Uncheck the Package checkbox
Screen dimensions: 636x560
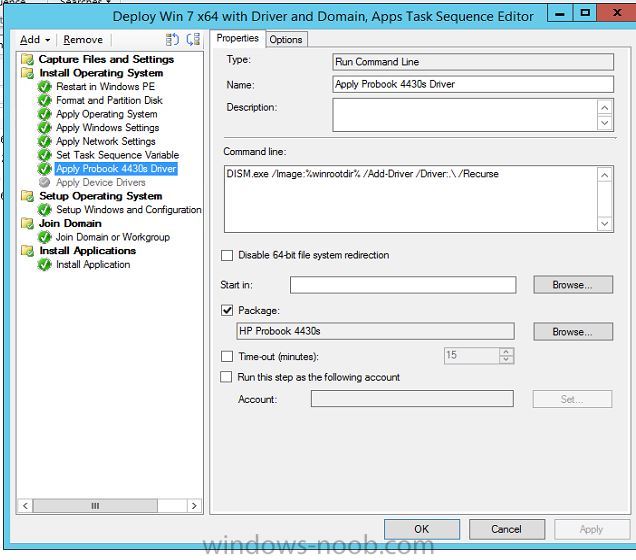coord(227,311)
